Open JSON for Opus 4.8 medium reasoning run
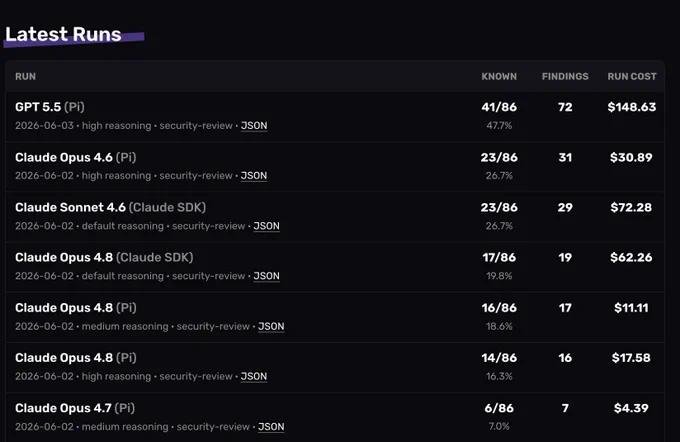The height and width of the screenshot is (442, 680). 271,326
